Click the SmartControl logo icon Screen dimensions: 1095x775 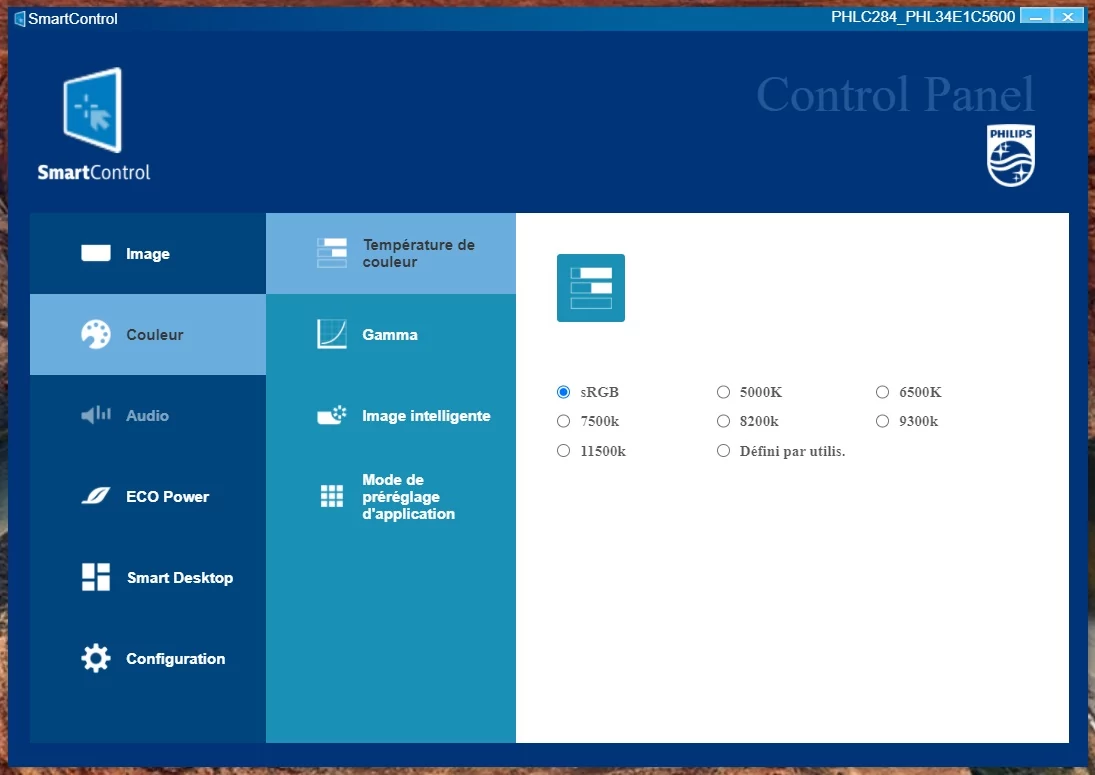(92, 110)
